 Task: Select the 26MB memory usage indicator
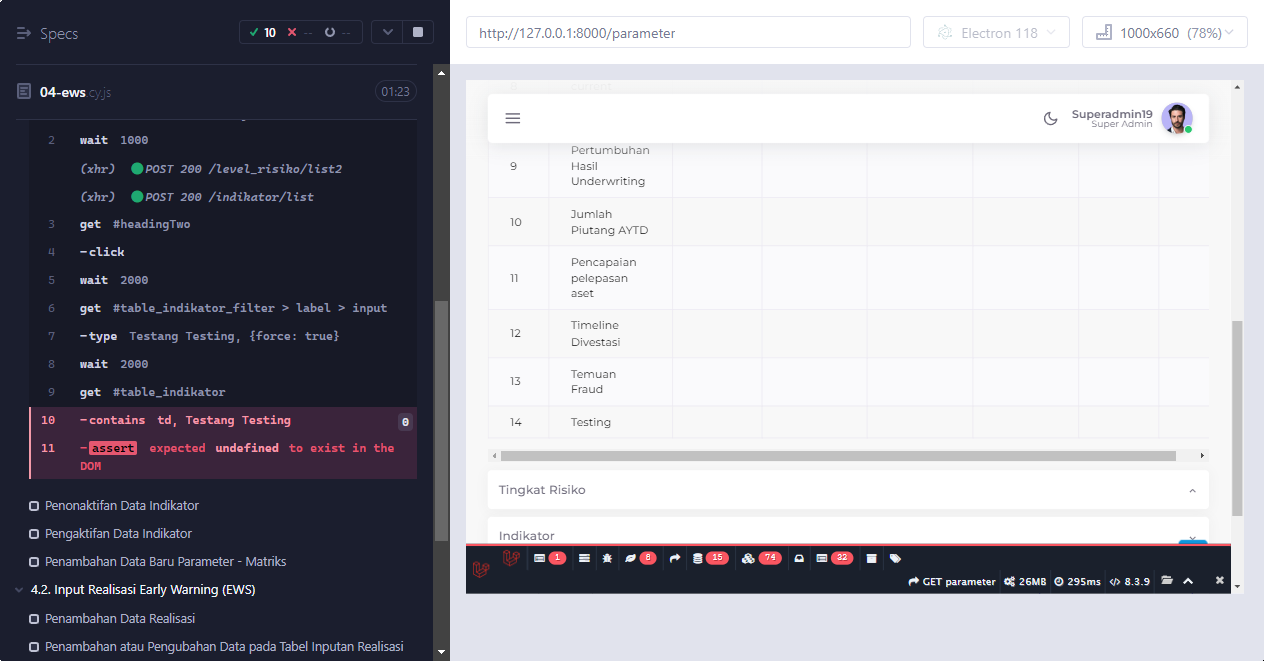click(x=1025, y=581)
